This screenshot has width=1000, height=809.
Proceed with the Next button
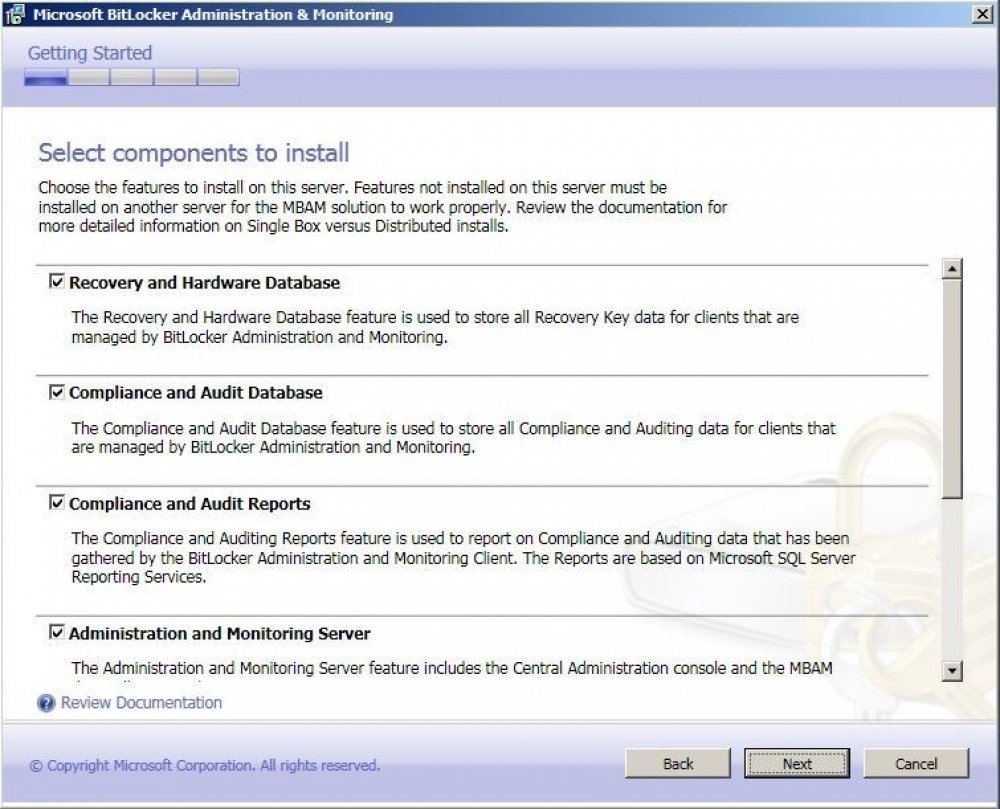[x=797, y=763]
